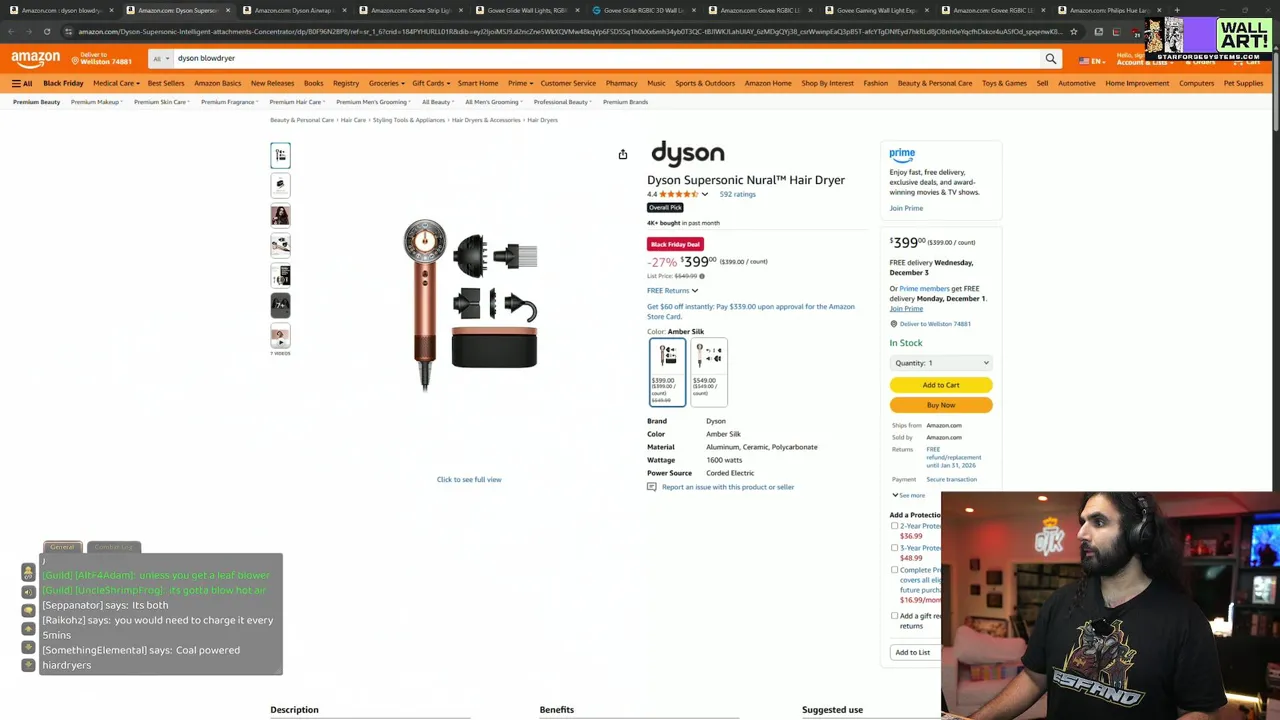Reload the page with browser refresh icon
1280x720 pixels.
pyautogui.click(x=47, y=31)
